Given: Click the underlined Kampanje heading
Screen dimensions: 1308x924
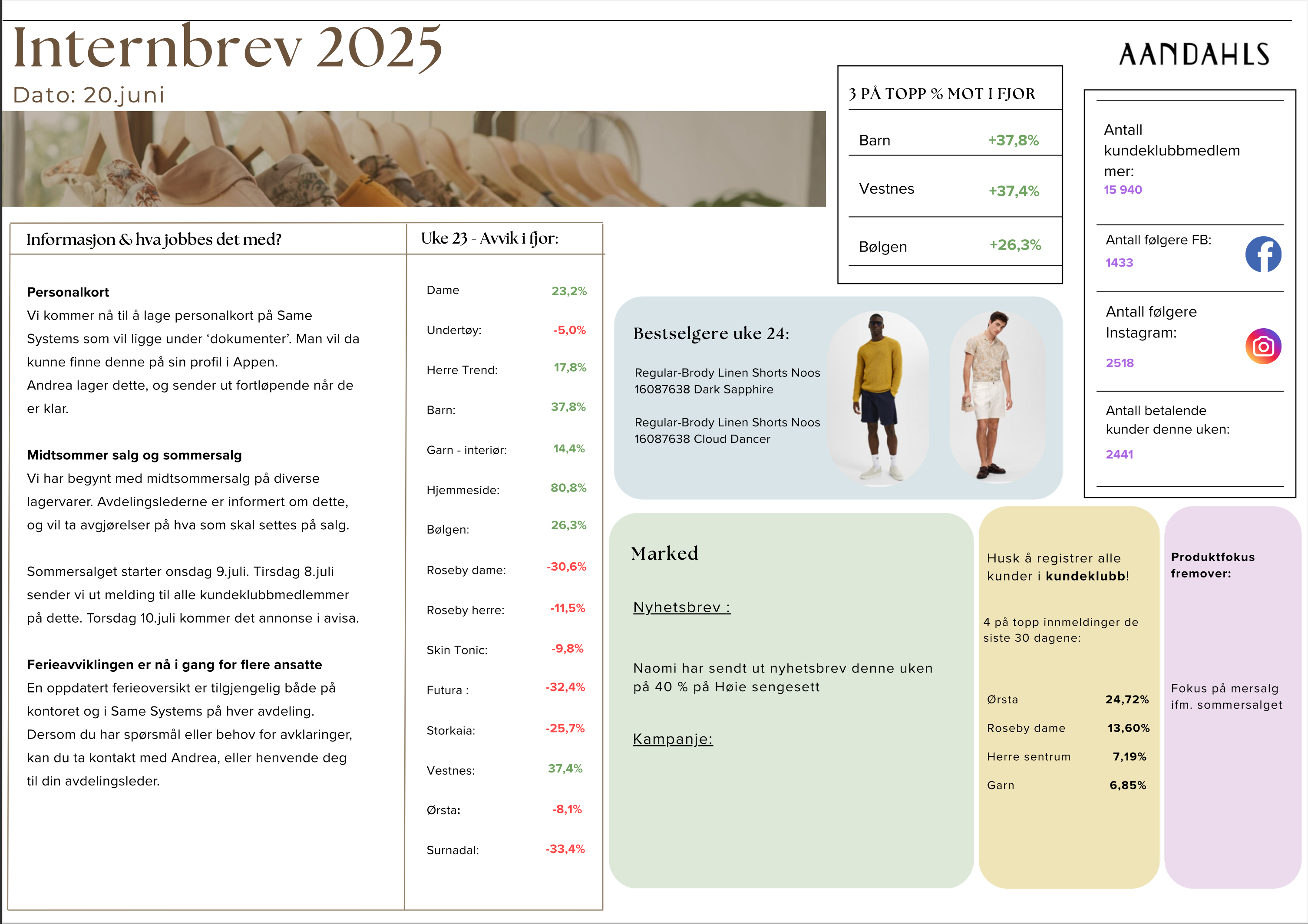Looking at the screenshot, I should pyautogui.click(x=672, y=739).
